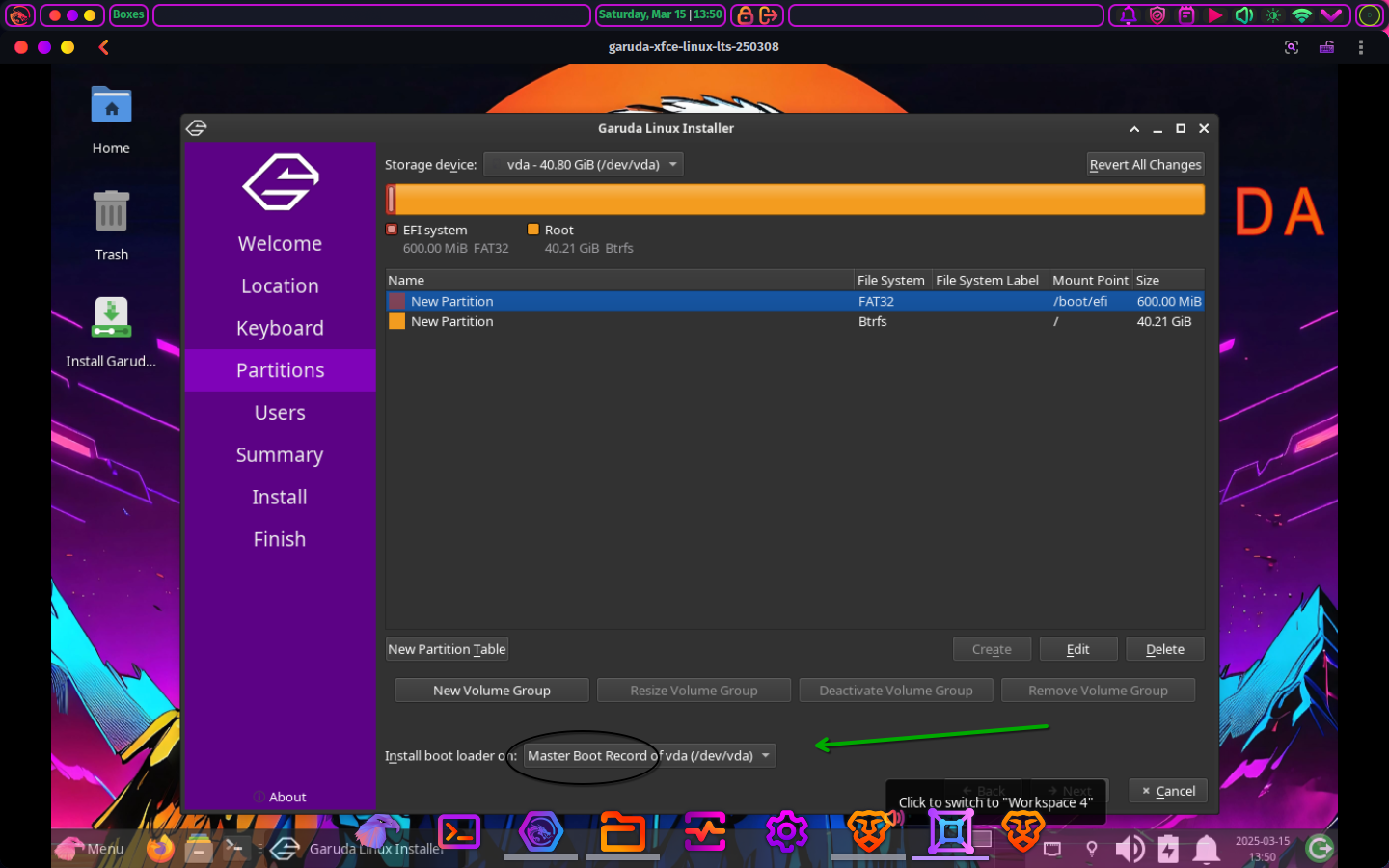Go to the Keyboard step in the installer sidebar
This screenshot has height=868, width=1389.
pyautogui.click(x=280, y=328)
